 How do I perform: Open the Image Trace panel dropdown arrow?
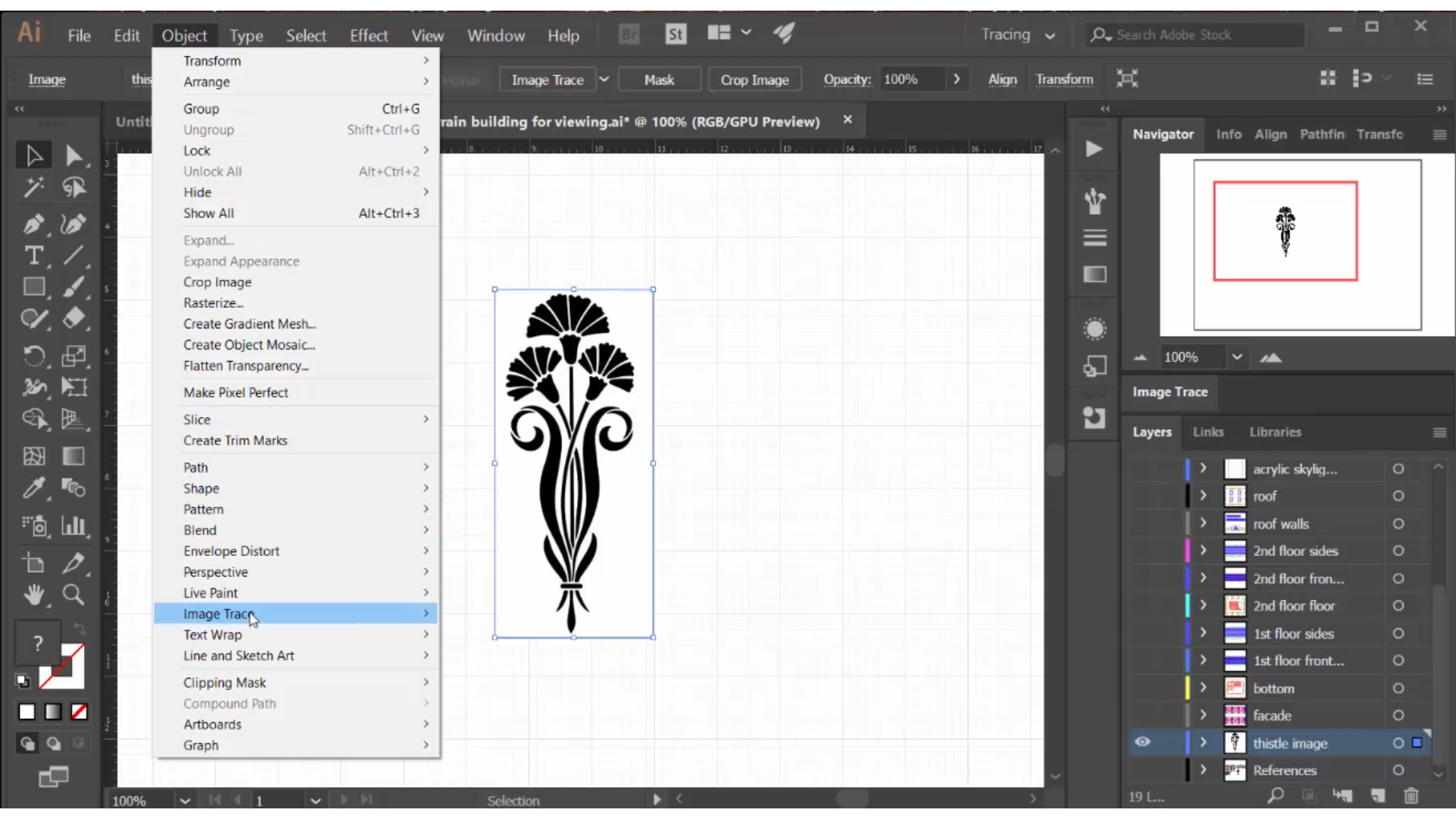pyautogui.click(x=604, y=79)
